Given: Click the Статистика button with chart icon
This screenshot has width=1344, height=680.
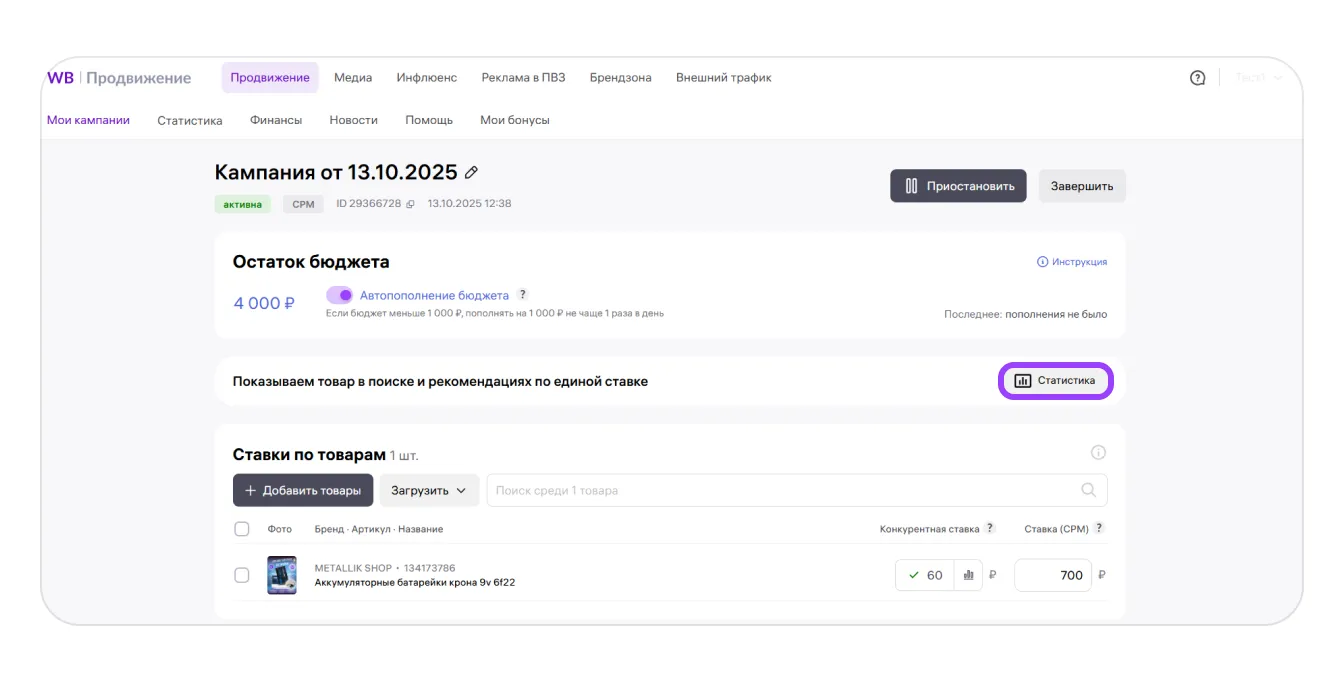Looking at the screenshot, I should pyautogui.click(x=1055, y=381).
